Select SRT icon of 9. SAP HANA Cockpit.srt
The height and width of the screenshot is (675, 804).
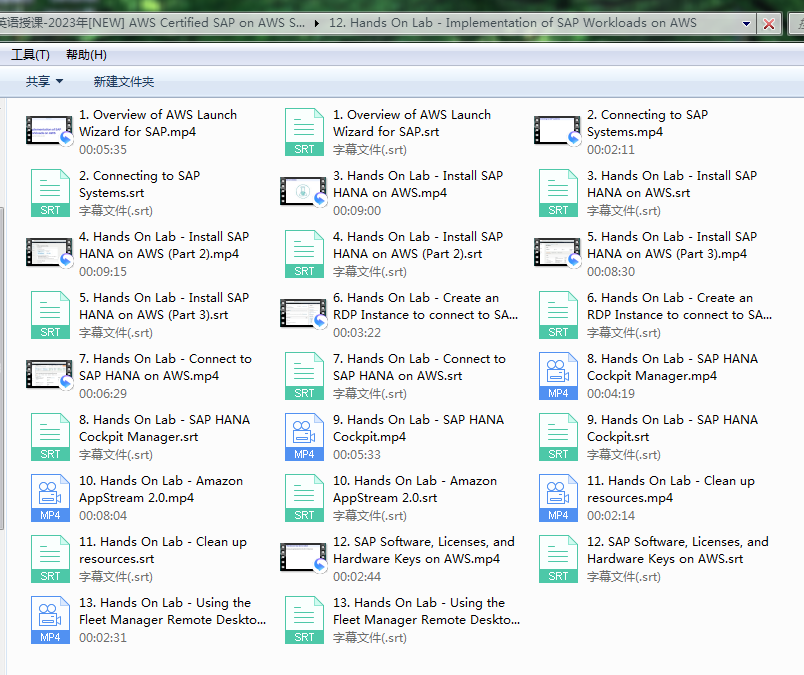[x=558, y=437]
